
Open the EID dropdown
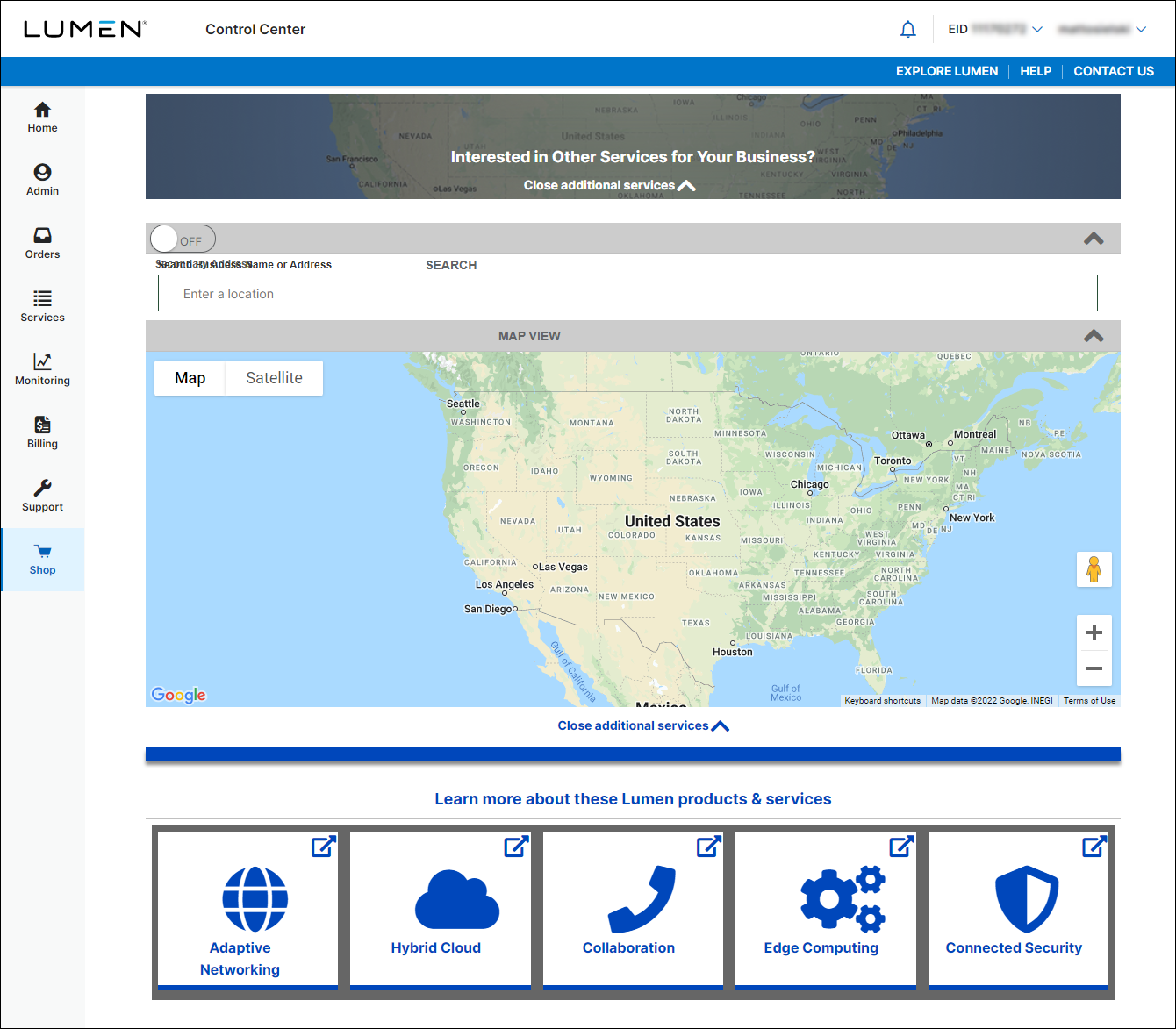point(995,29)
